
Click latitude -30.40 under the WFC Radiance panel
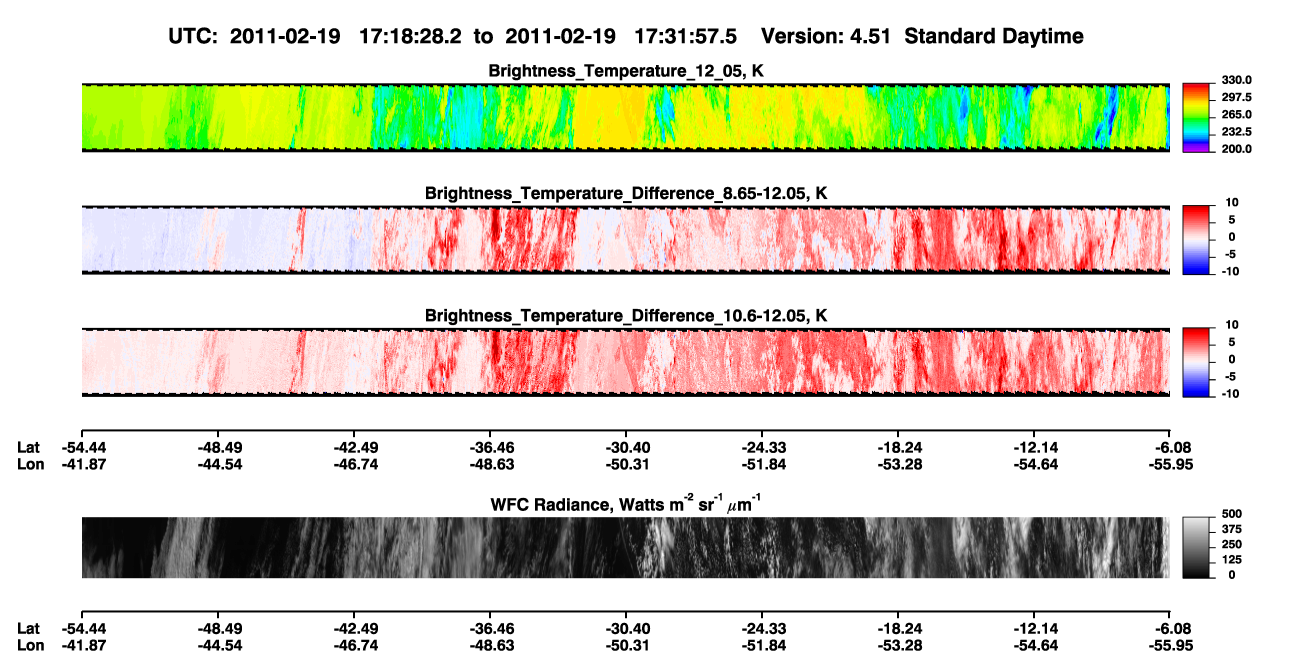click(627, 629)
